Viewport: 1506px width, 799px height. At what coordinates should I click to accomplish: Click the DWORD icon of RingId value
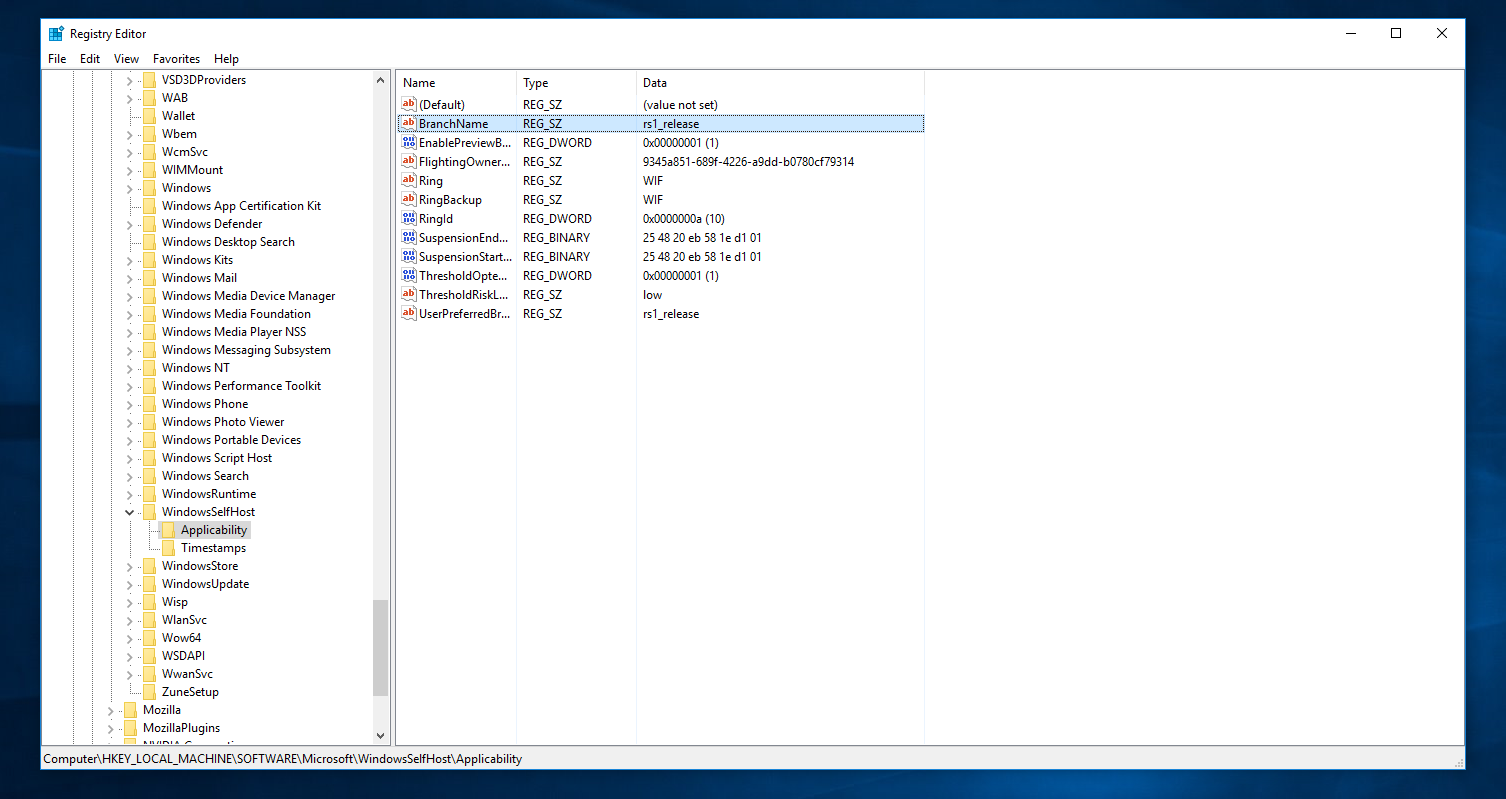(408, 219)
